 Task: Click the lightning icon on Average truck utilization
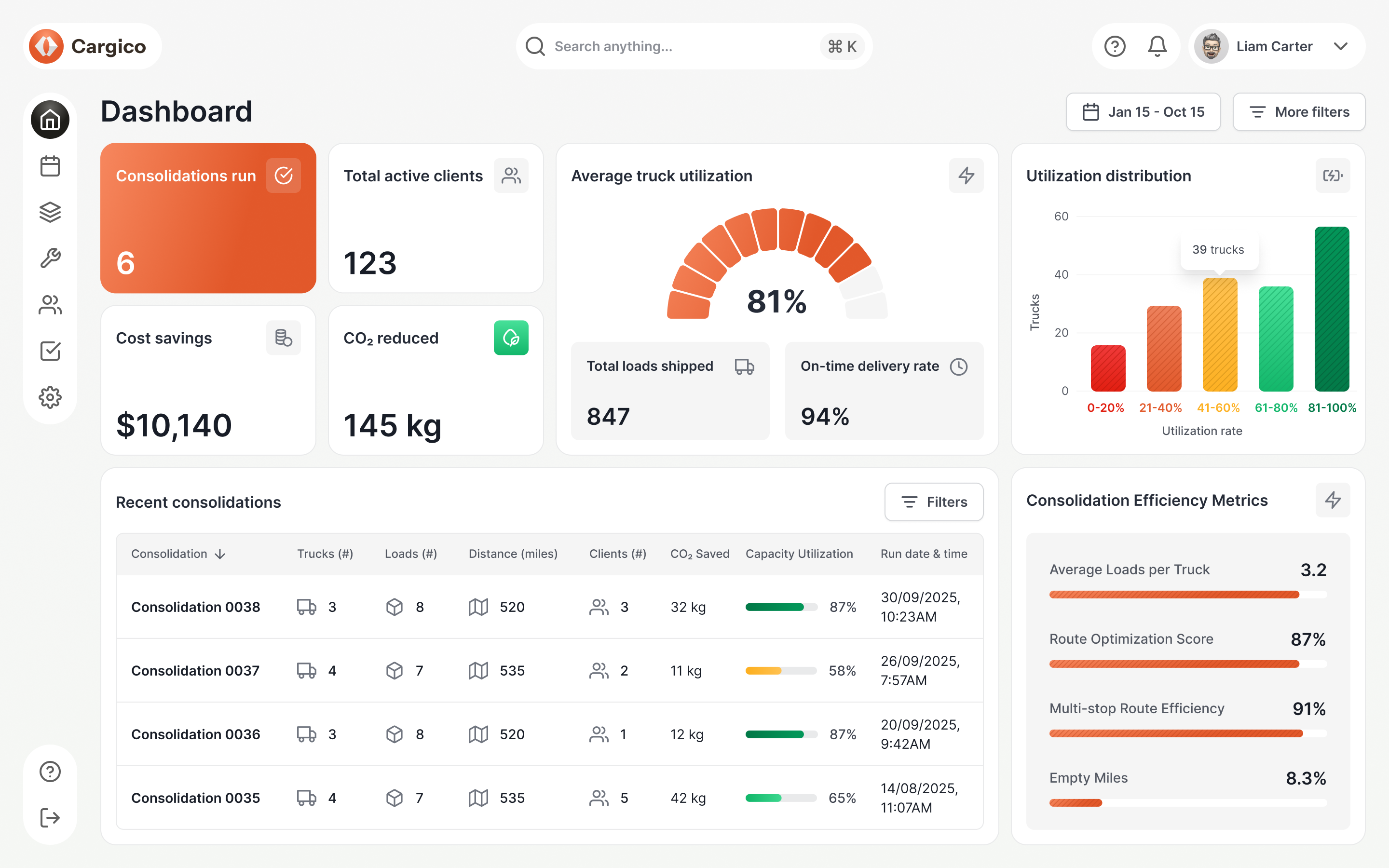pyautogui.click(x=966, y=176)
